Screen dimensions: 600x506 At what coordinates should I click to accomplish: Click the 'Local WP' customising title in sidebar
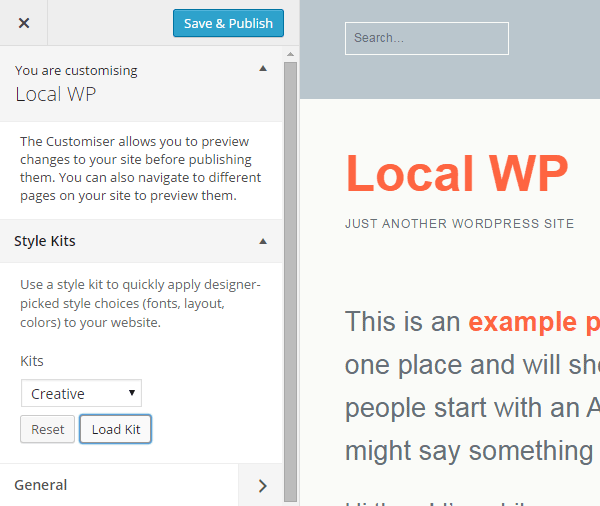[x=56, y=94]
